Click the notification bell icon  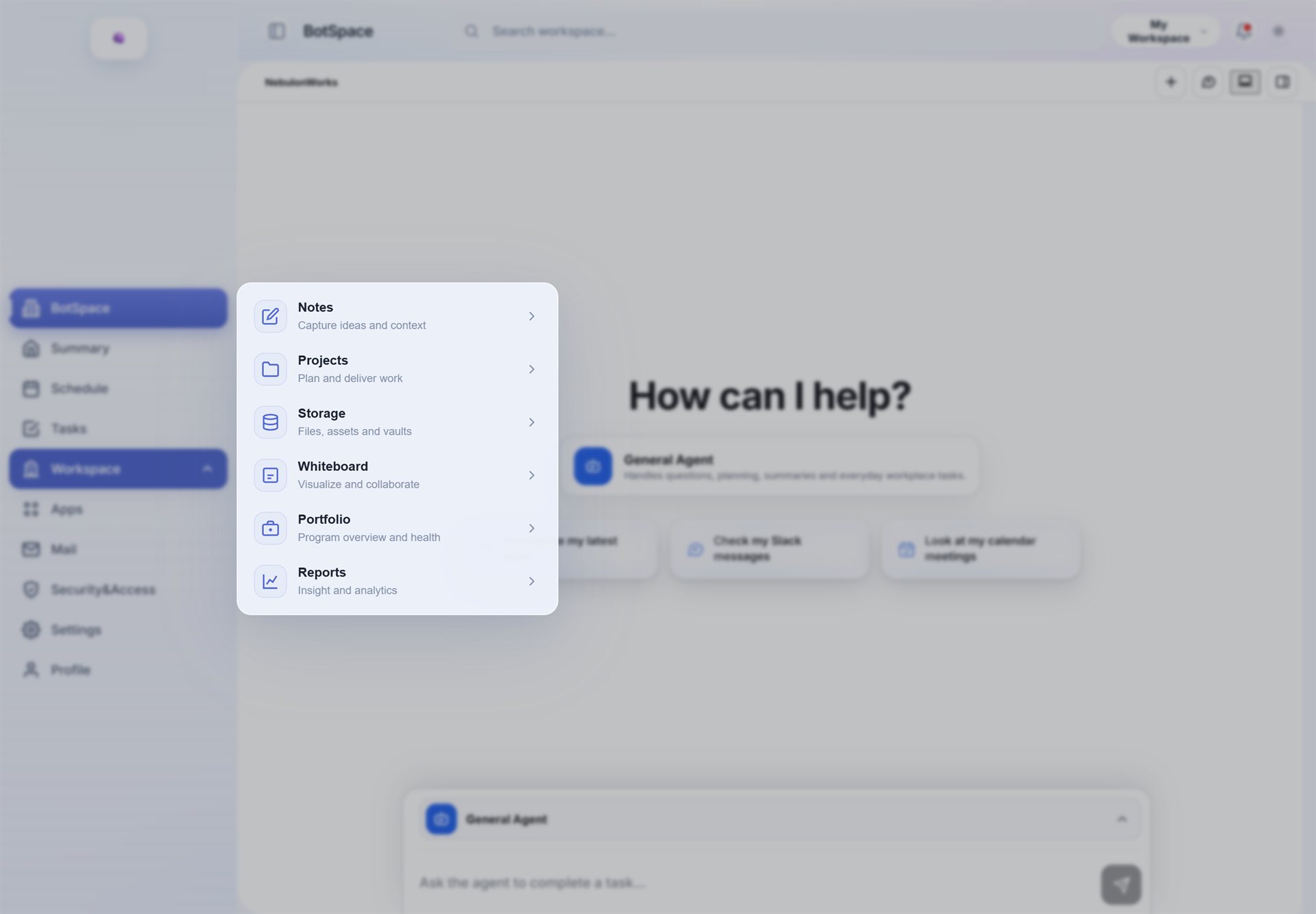click(x=1243, y=31)
